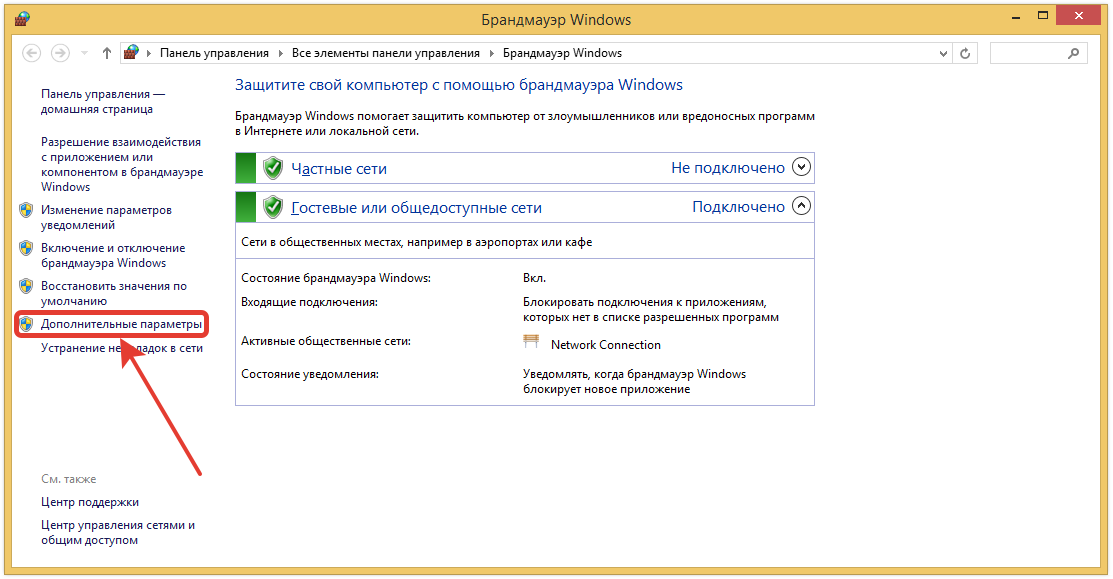The width and height of the screenshot is (1113, 579).
Task: Click the 'Network Connection' bench icon
Action: [531, 341]
